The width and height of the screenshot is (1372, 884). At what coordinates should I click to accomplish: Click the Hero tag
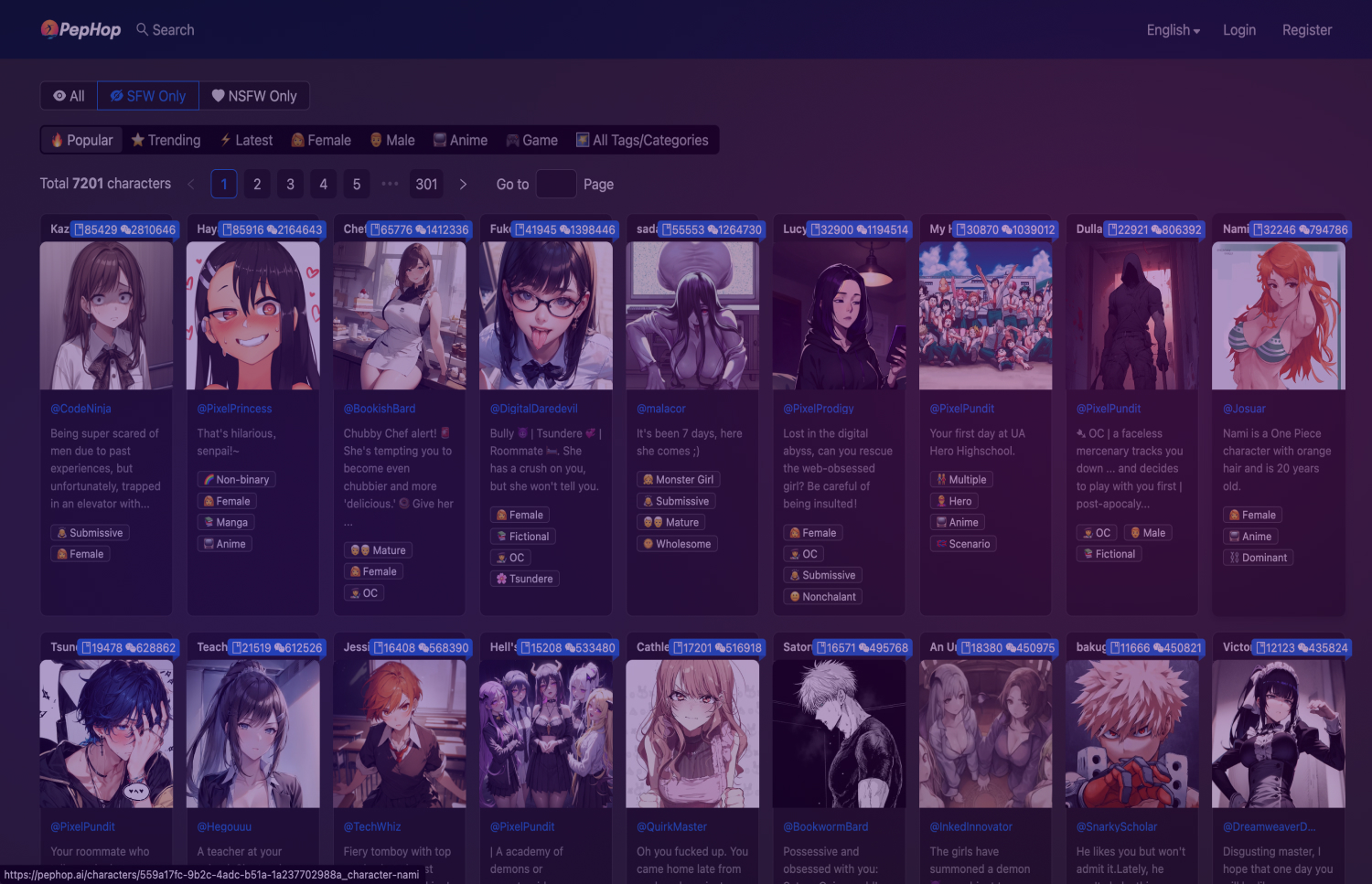(x=954, y=501)
